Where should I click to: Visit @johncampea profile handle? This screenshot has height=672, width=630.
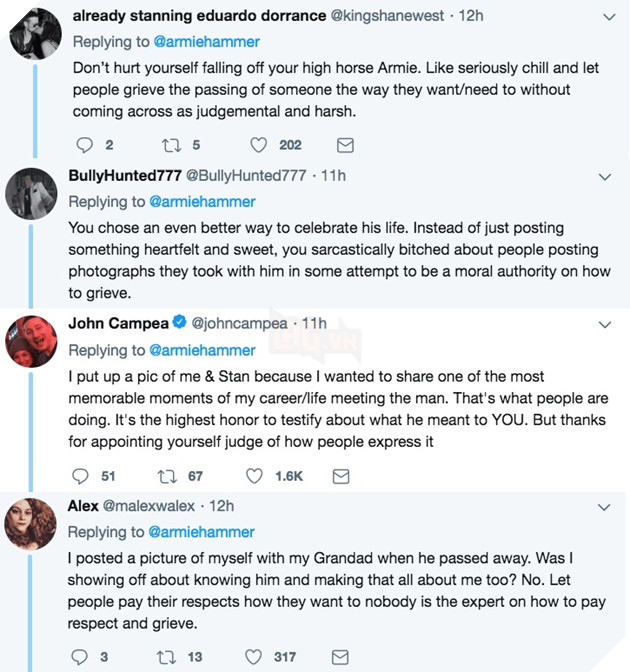(x=243, y=324)
